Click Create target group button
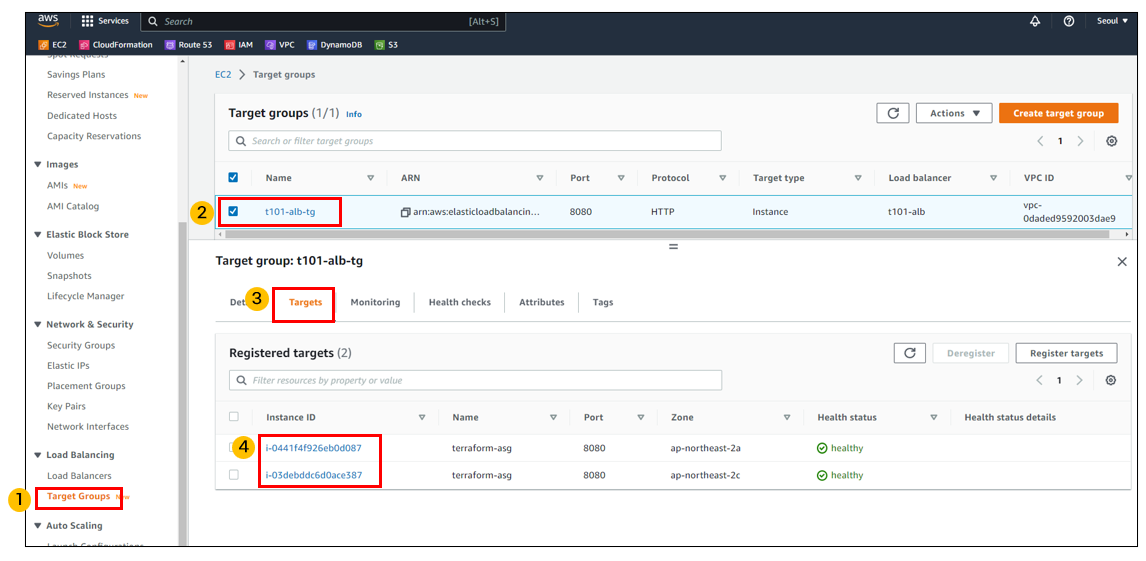Viewport: 1146px width, 561px height. [x=1058, y=113]
